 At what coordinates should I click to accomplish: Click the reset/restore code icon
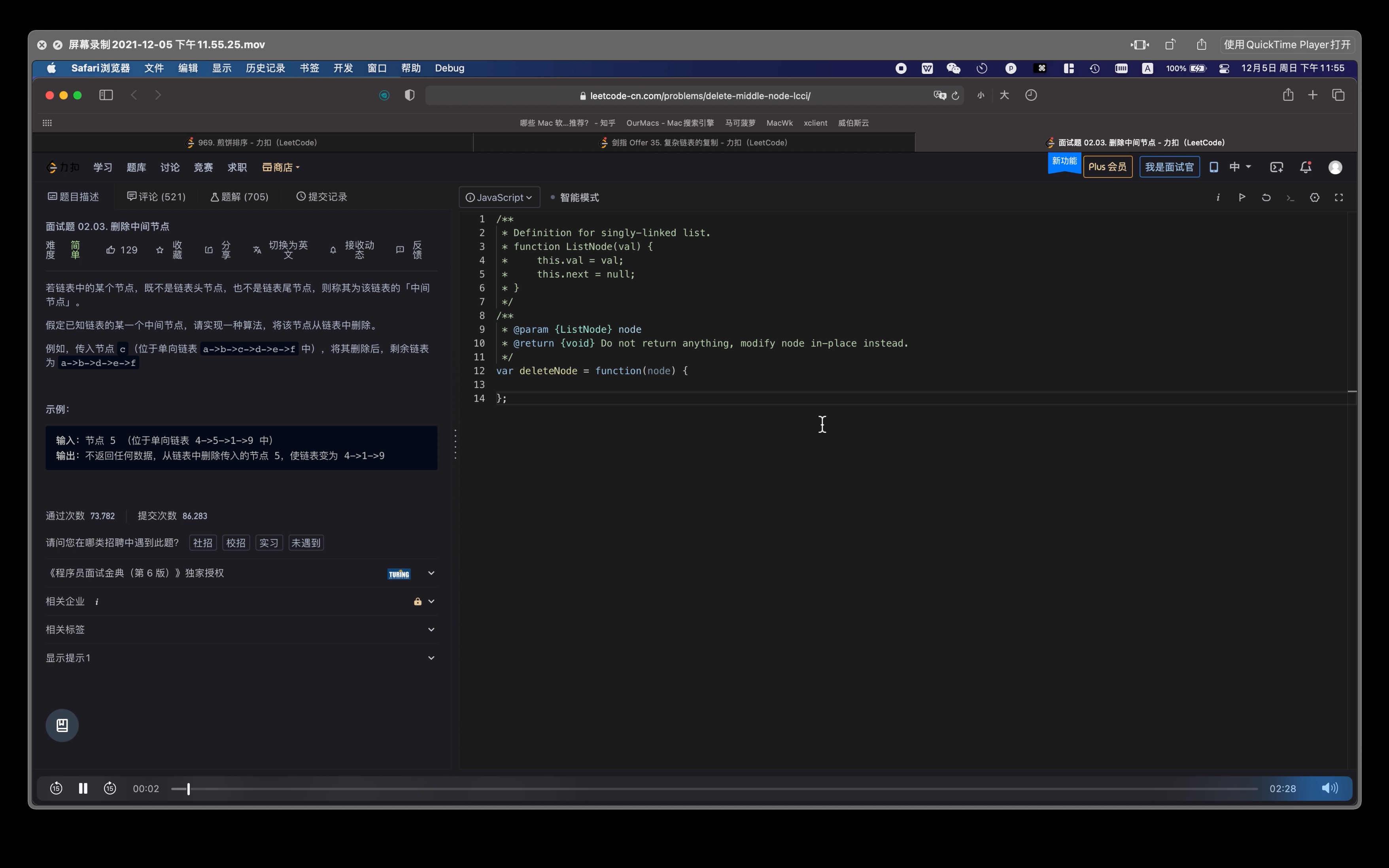coord(1266,197)
